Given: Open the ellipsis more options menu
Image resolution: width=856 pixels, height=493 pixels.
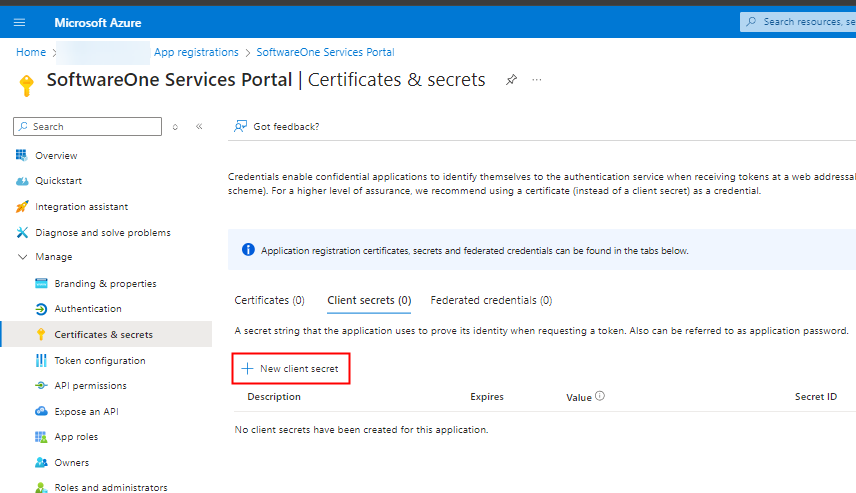Looking at the screenshot, I should point(537,80).
